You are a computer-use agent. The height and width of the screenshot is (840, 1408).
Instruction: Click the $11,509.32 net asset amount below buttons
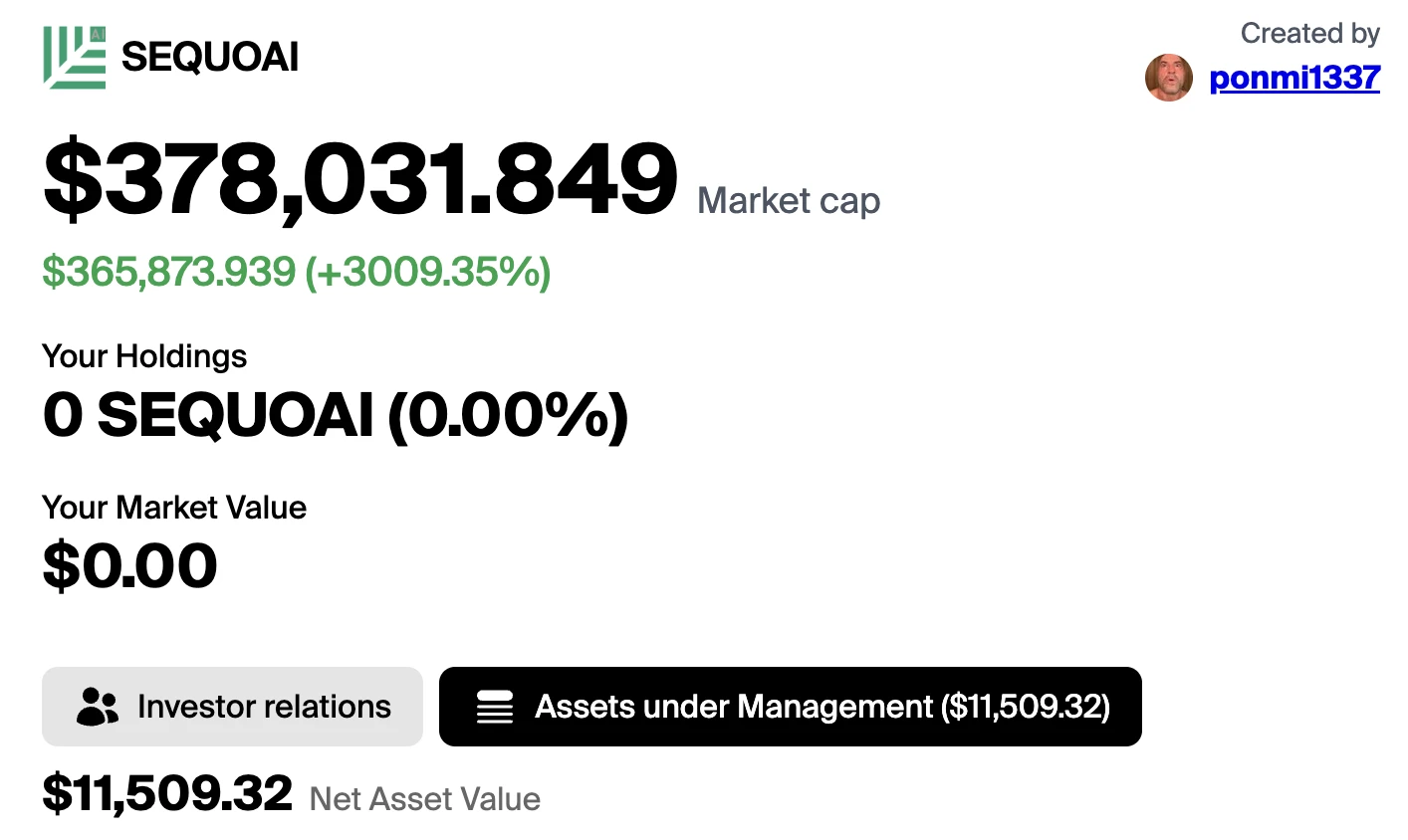[167, 793]
